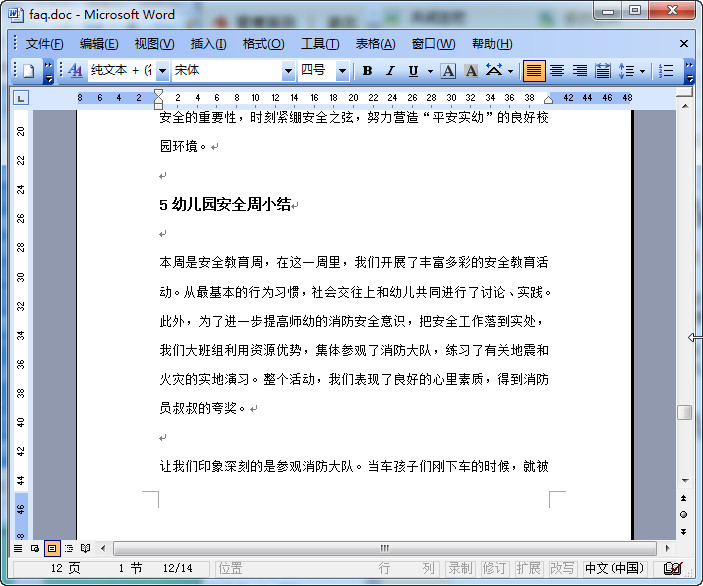
Task: Click horizontal scroll left arrow
Action: tap(104, 548)
